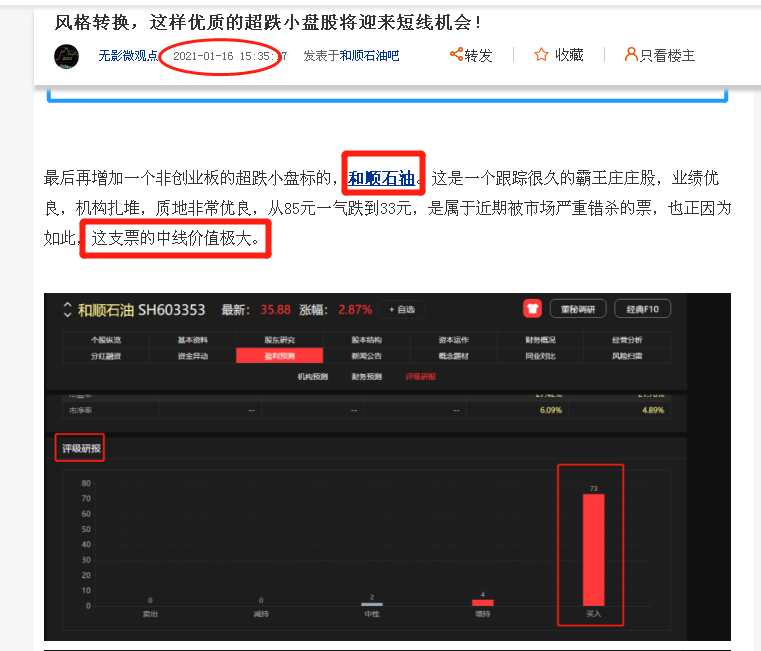Click the latest price 35.88
761x651 pixels.
click(x=275, y=310)
